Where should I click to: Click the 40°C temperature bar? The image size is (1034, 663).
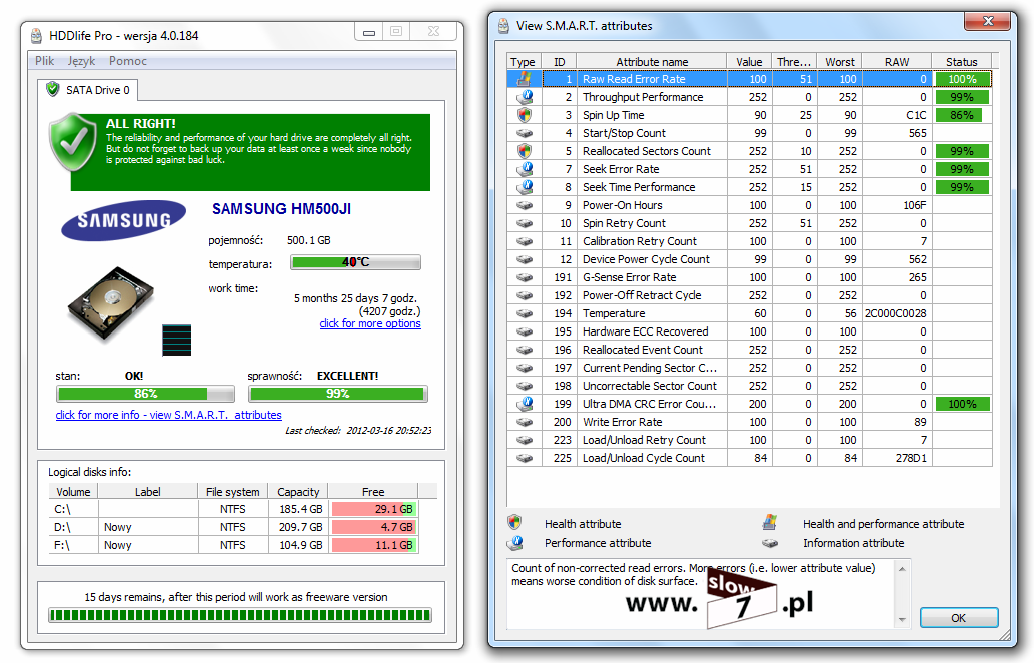tap(355, 262)
